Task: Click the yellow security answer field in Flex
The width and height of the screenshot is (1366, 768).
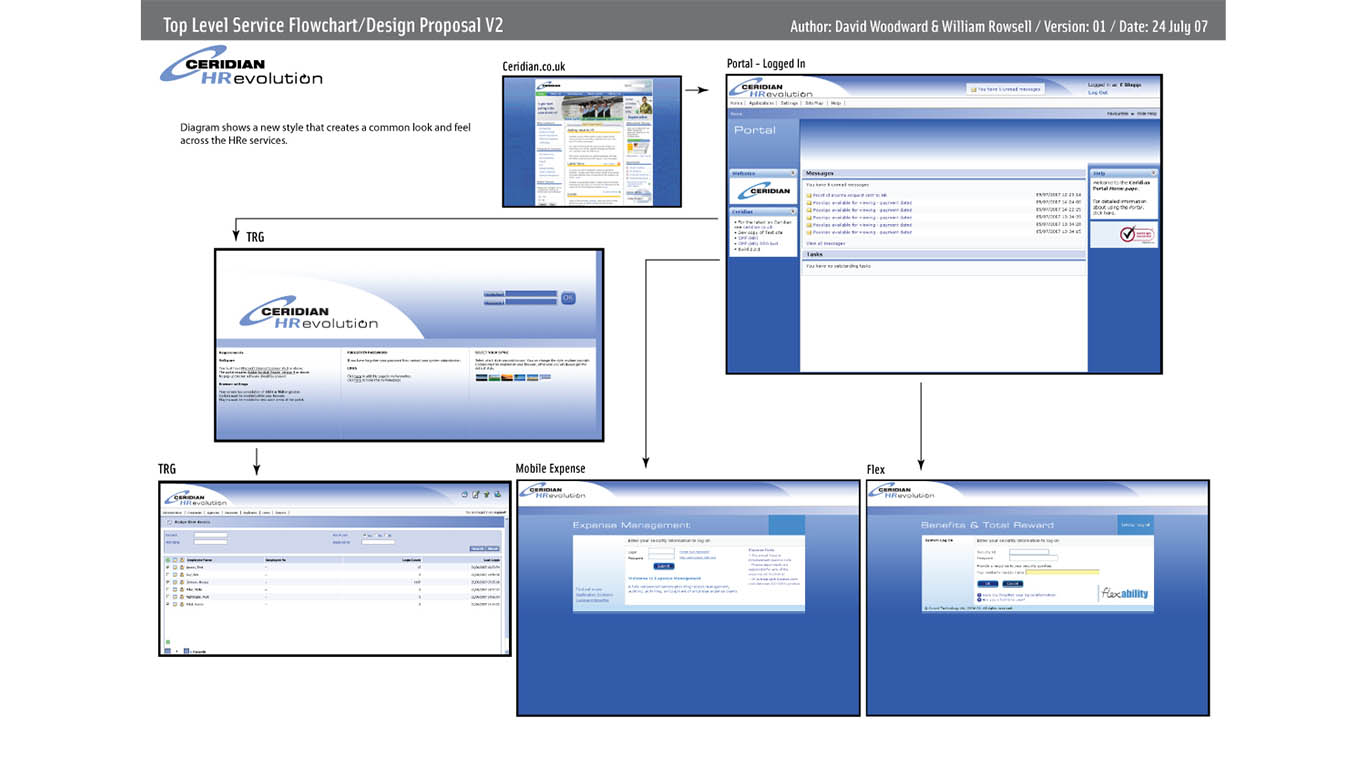Action: (1062, 572)
